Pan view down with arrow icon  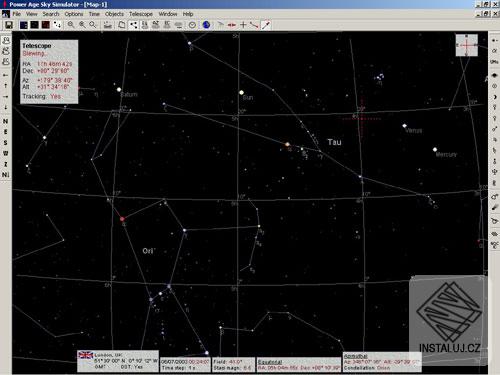6,107
